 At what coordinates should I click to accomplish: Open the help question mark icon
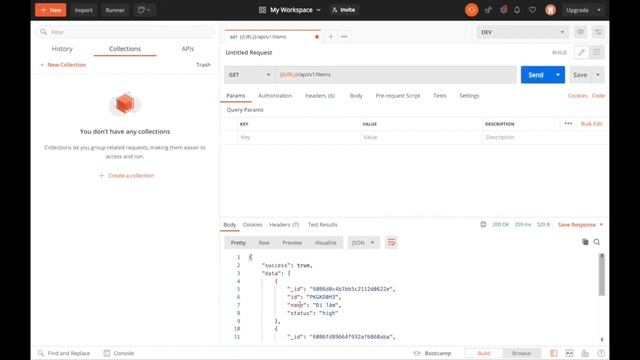pos(601,353)
